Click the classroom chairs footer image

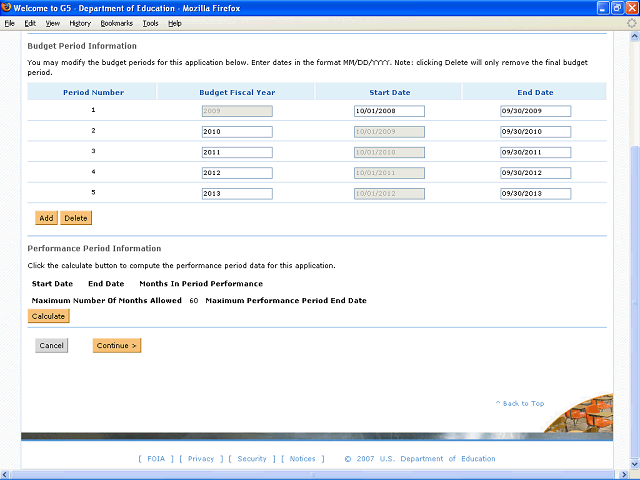[580, 413]
